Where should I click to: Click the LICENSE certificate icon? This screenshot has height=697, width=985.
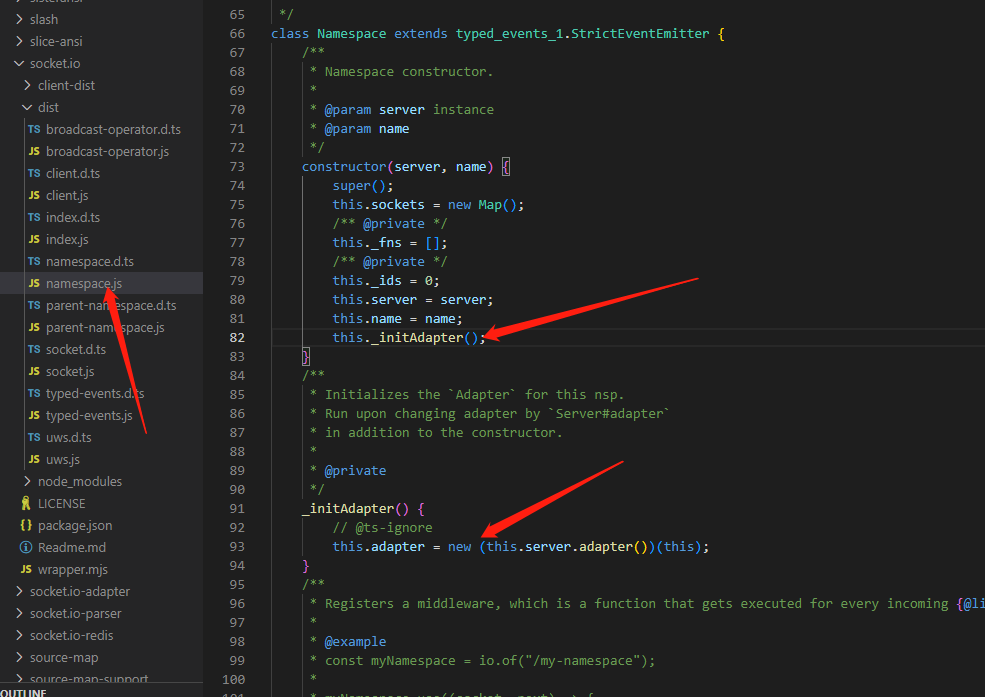[x=28, y=503]
